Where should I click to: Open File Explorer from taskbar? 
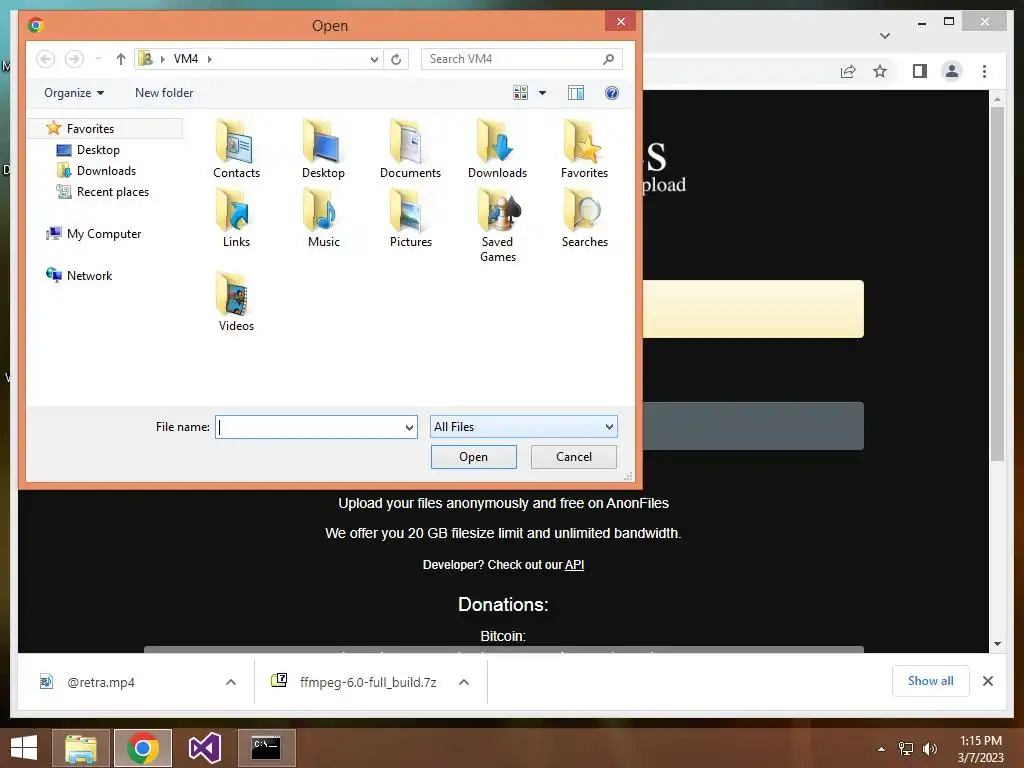point(81,748)
